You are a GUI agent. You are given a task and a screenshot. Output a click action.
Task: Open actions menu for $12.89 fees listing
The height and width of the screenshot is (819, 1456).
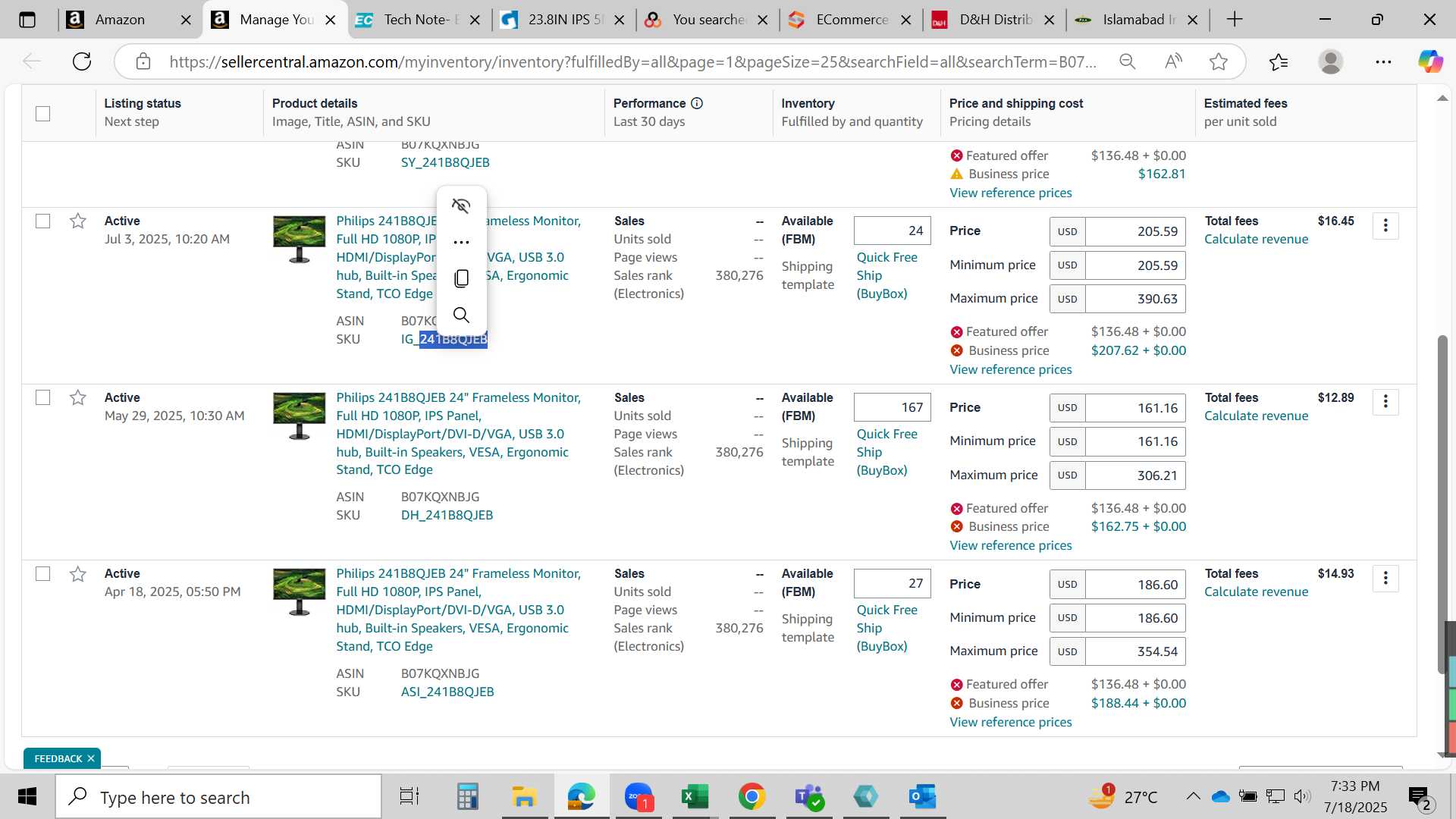(x=1385, y=402)
